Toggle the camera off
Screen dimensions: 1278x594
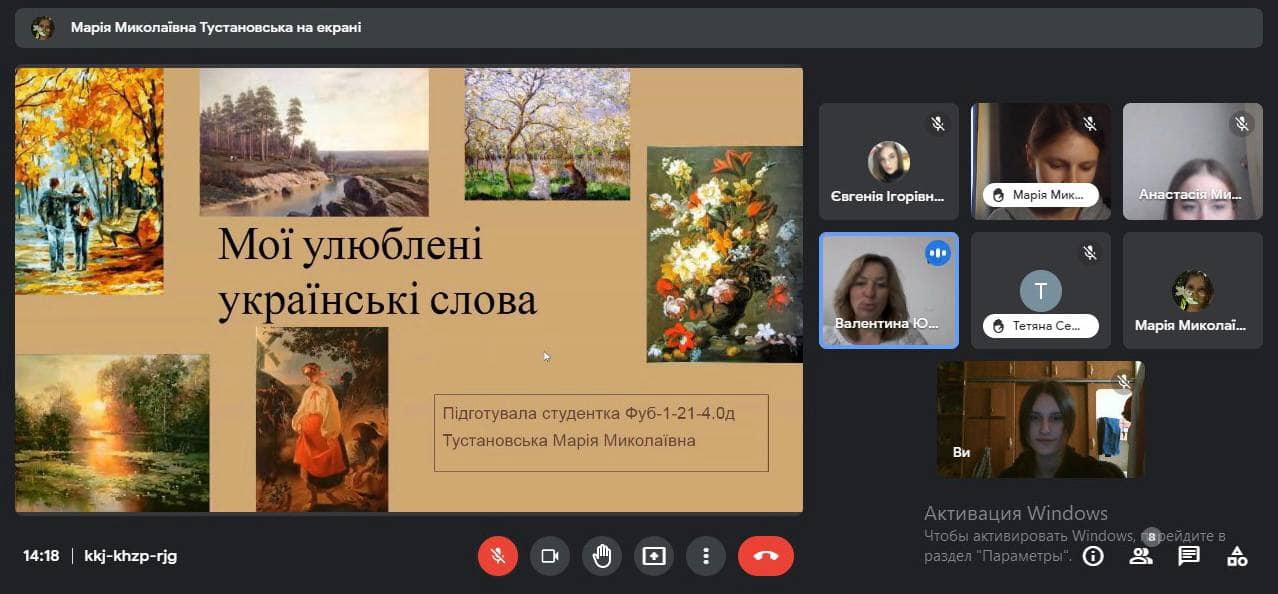pyautogui.click(x=549, y=556)
